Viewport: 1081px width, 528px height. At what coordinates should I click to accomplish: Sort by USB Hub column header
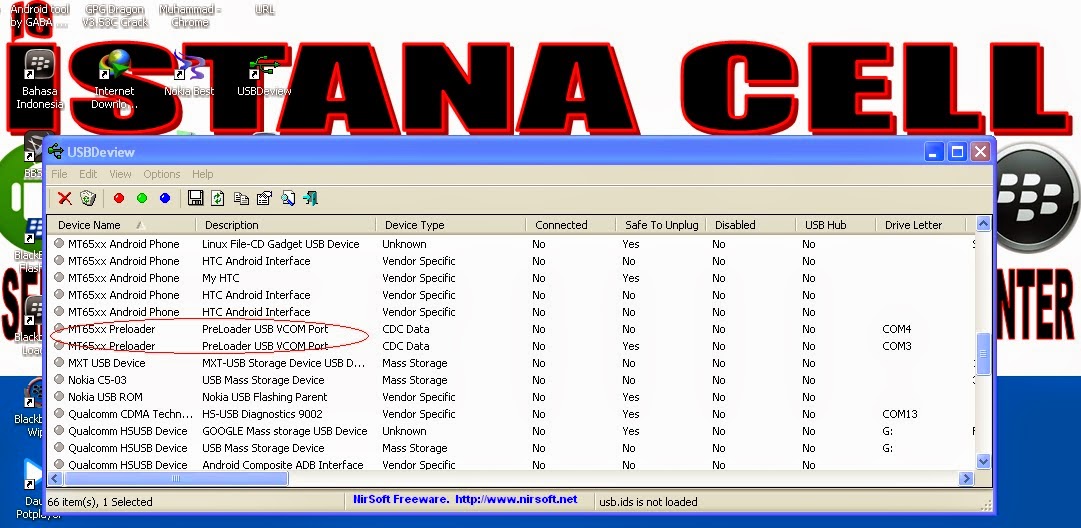tap(836, 225)
